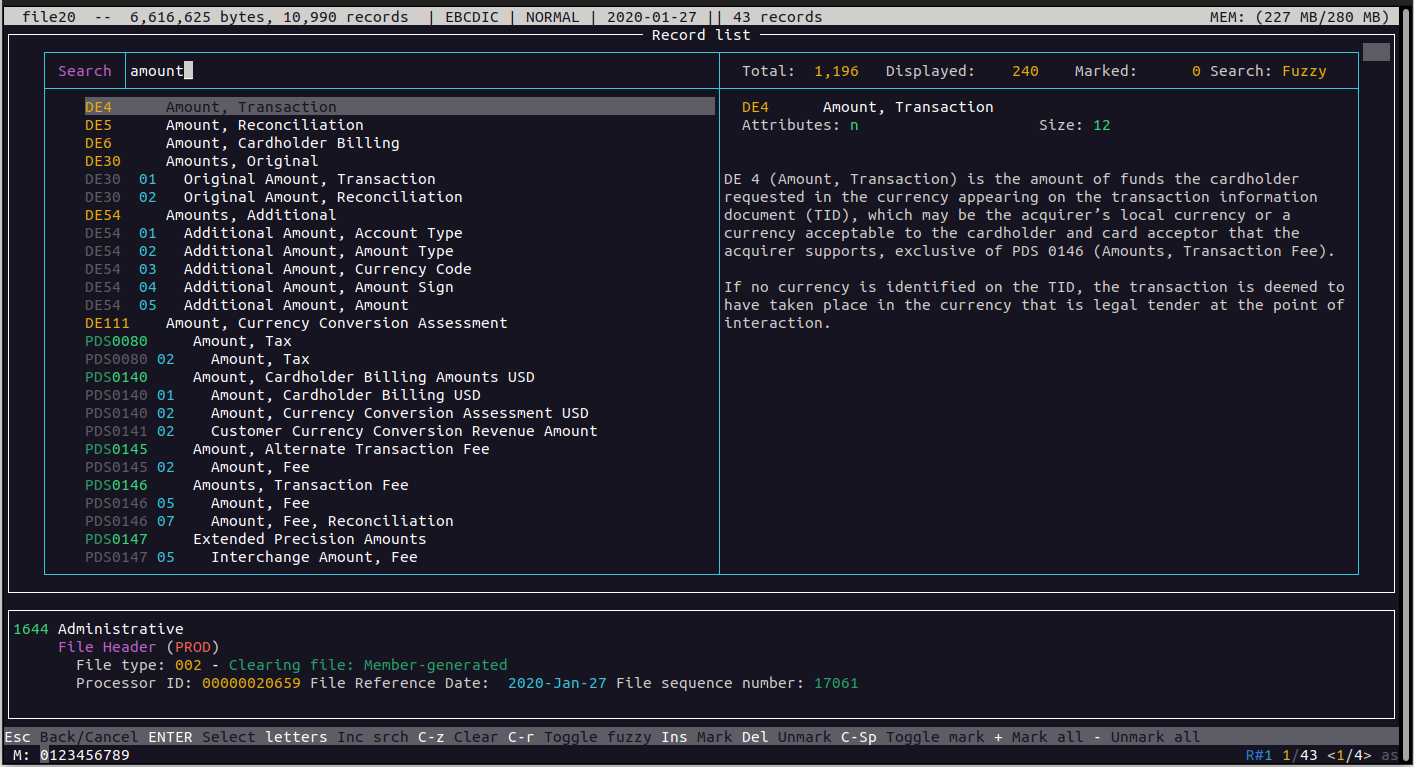Click the Mark all shortcut hint

pyautogui.click(x=1047, y=737)
